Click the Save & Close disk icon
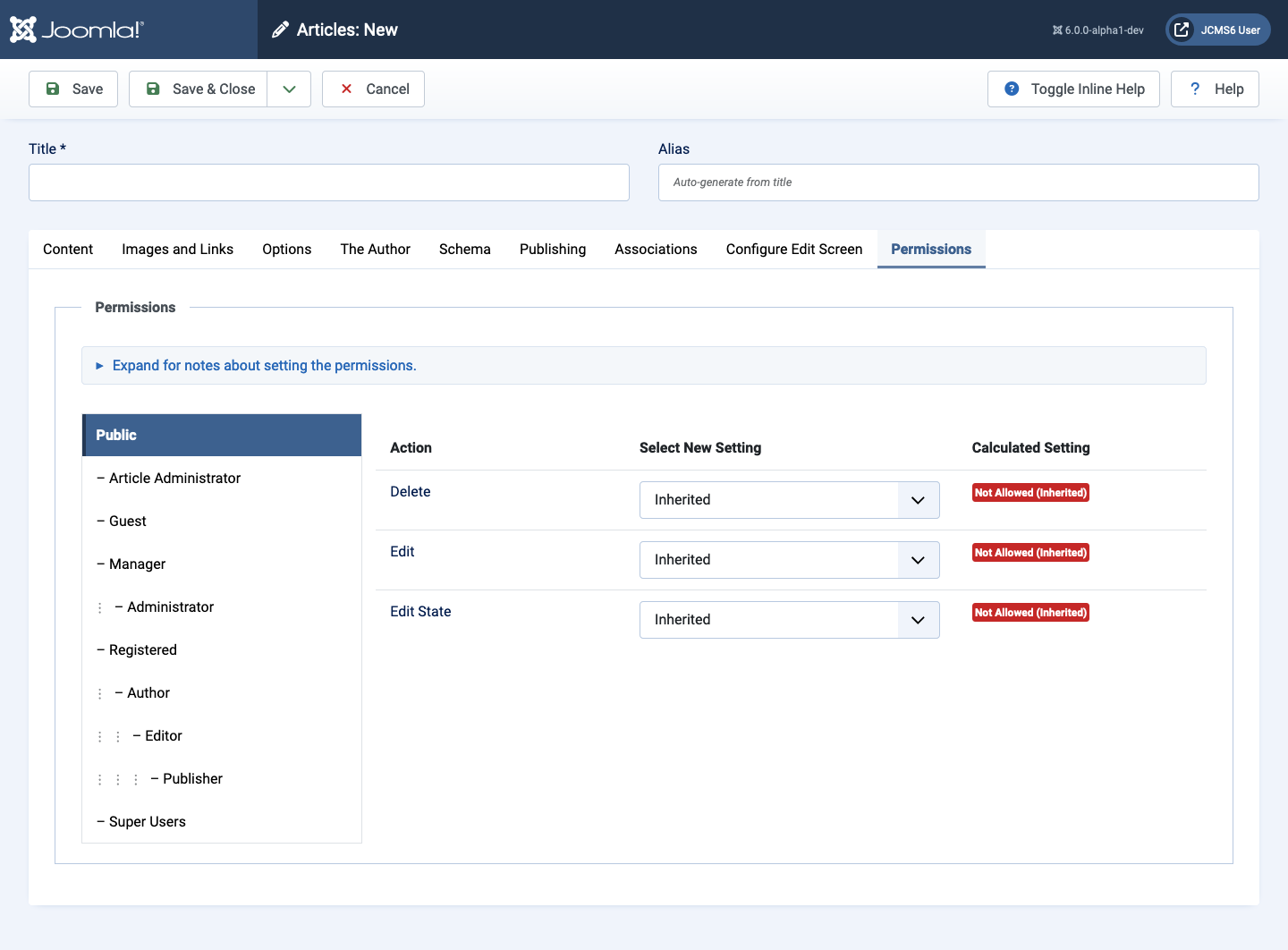1288x950 pixels. coord(152,89)
